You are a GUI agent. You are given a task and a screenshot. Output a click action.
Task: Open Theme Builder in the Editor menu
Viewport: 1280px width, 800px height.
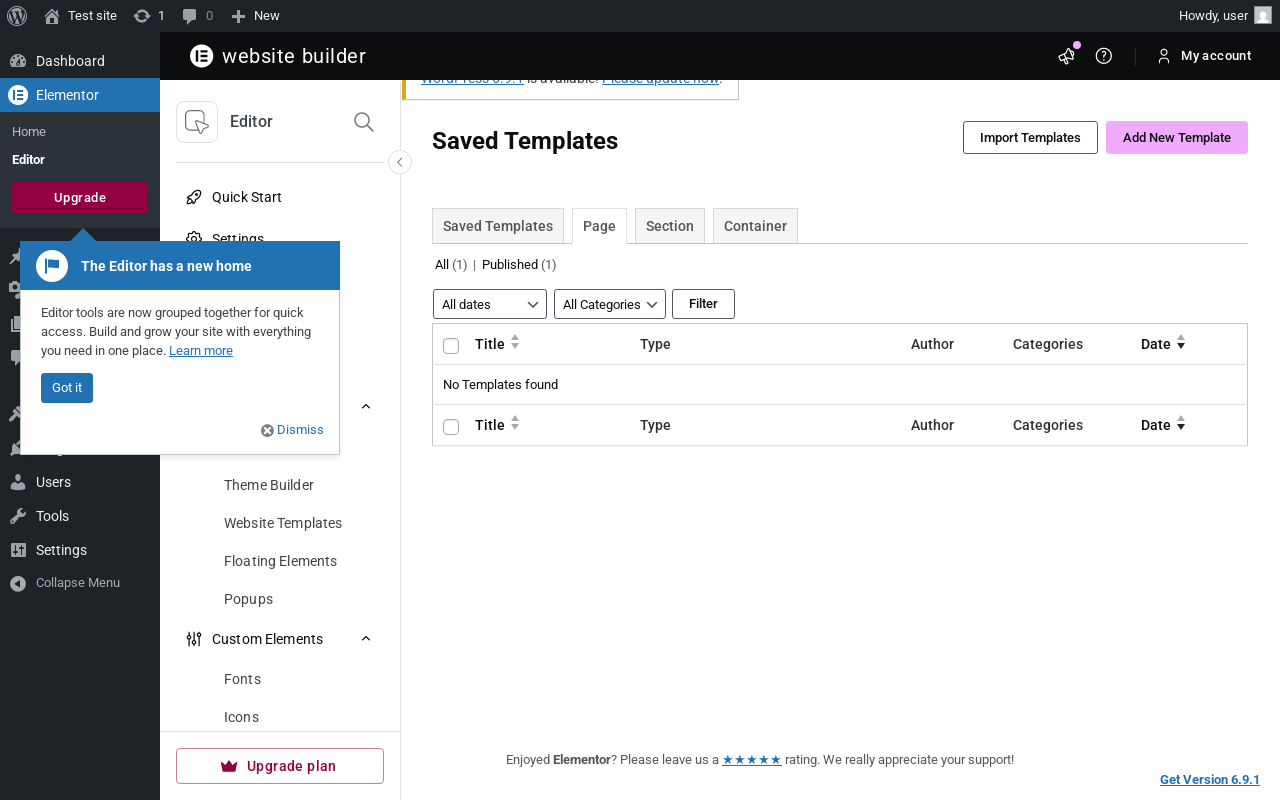tap(269, 485)
